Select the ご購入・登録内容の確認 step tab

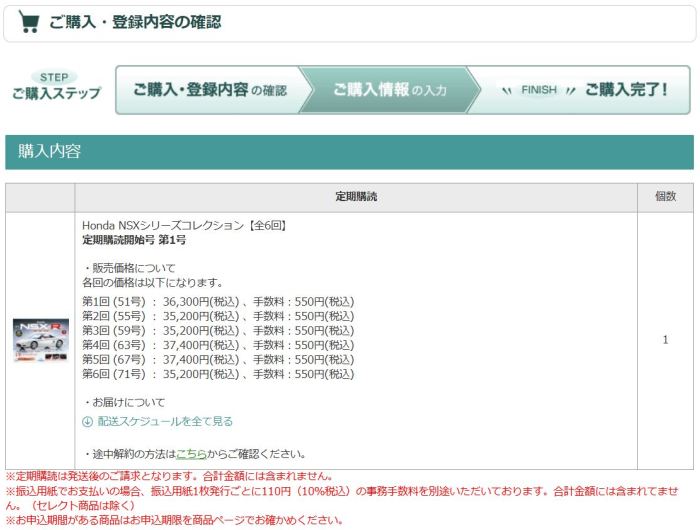click(x=209, y=91)
